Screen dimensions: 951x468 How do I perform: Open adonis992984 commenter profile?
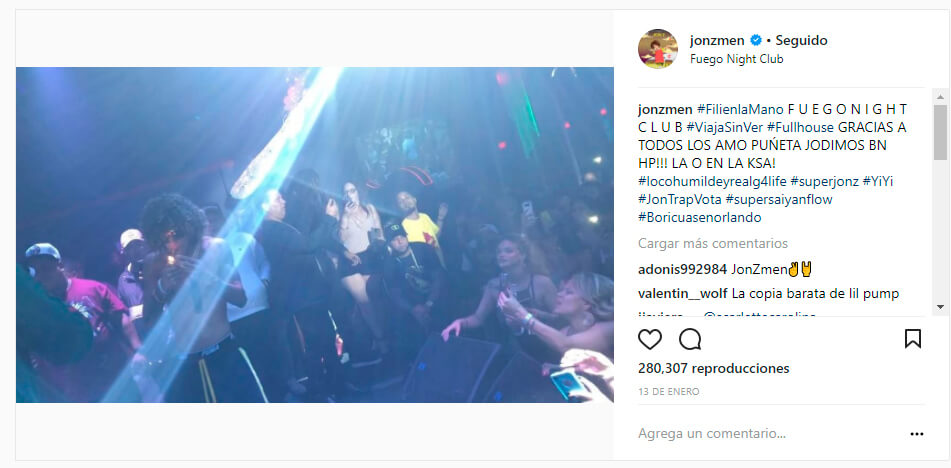(x=682, y=269)
